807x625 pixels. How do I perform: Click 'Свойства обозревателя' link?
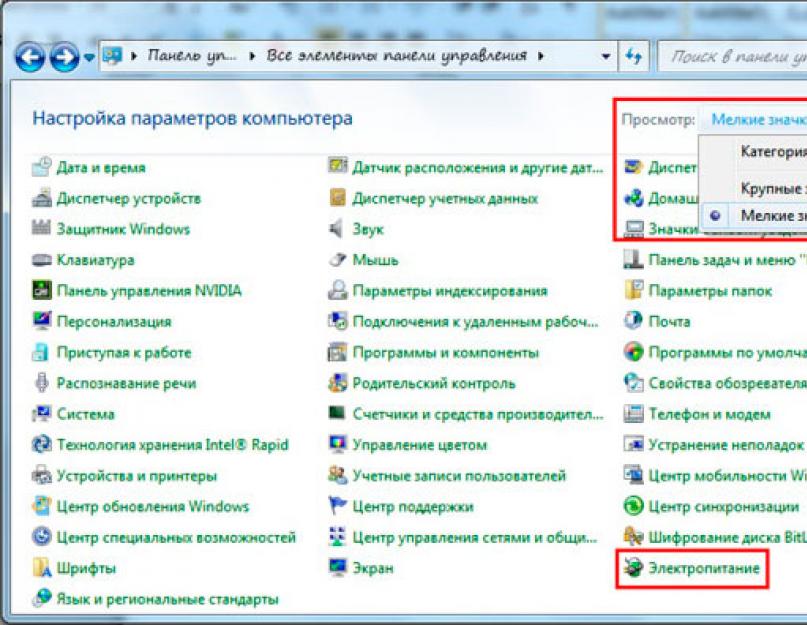click(x=728, y=383)
